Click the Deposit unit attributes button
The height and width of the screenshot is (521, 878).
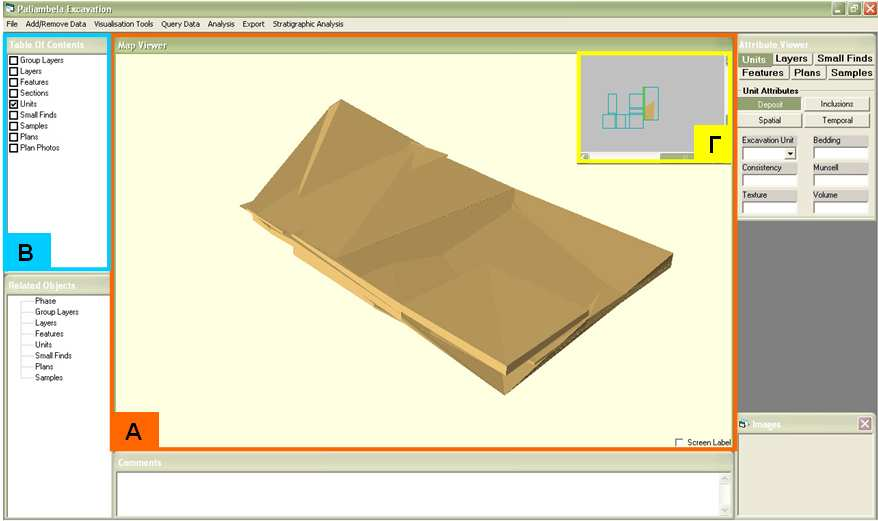coord(770,104)
